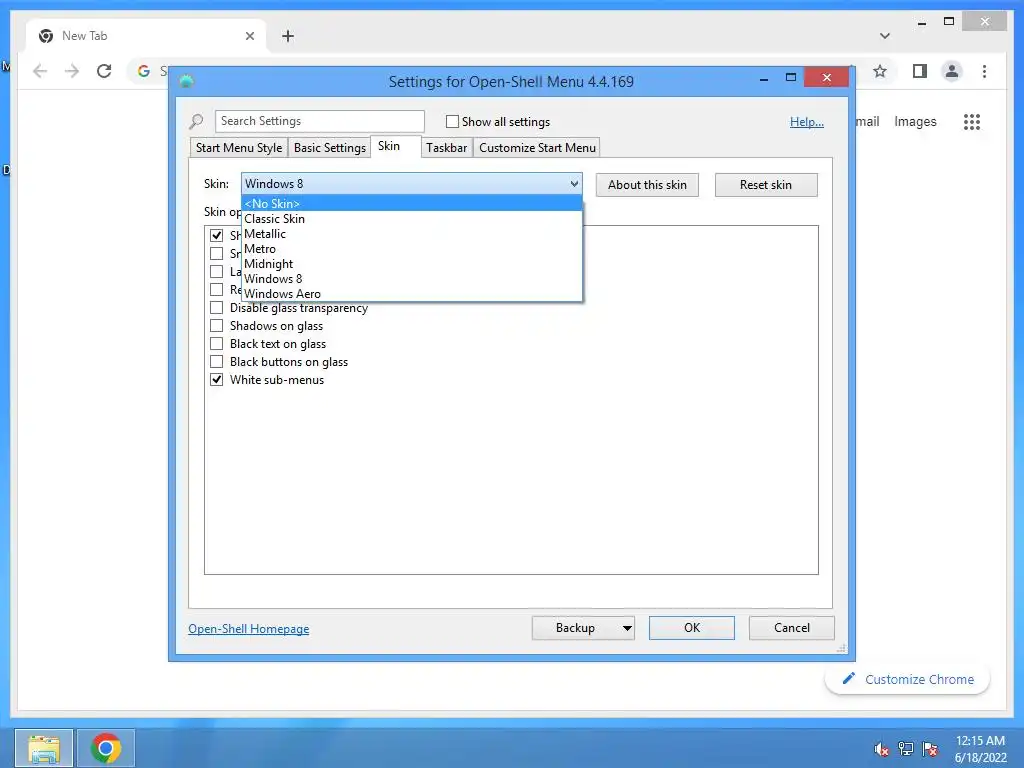Confirm with the OK button
The width and height of the screenshot is (1024, 768).
(x=692, y=628)
